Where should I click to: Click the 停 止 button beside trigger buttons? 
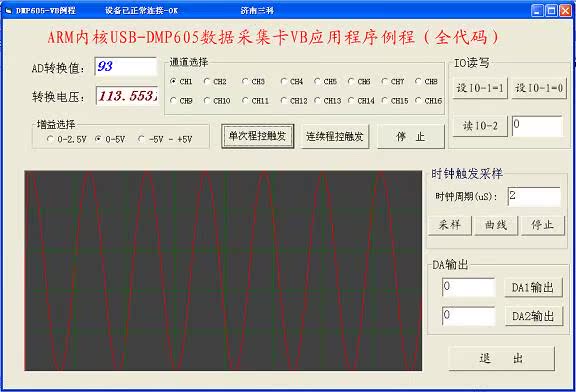tap(411, 136)
